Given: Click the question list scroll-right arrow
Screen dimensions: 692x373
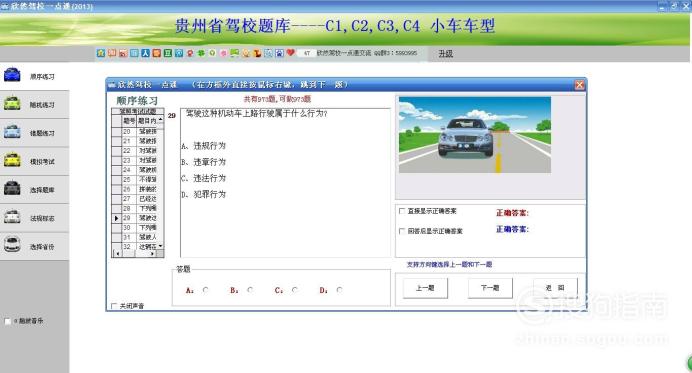Looking at the screenshot, I should 152,254.
